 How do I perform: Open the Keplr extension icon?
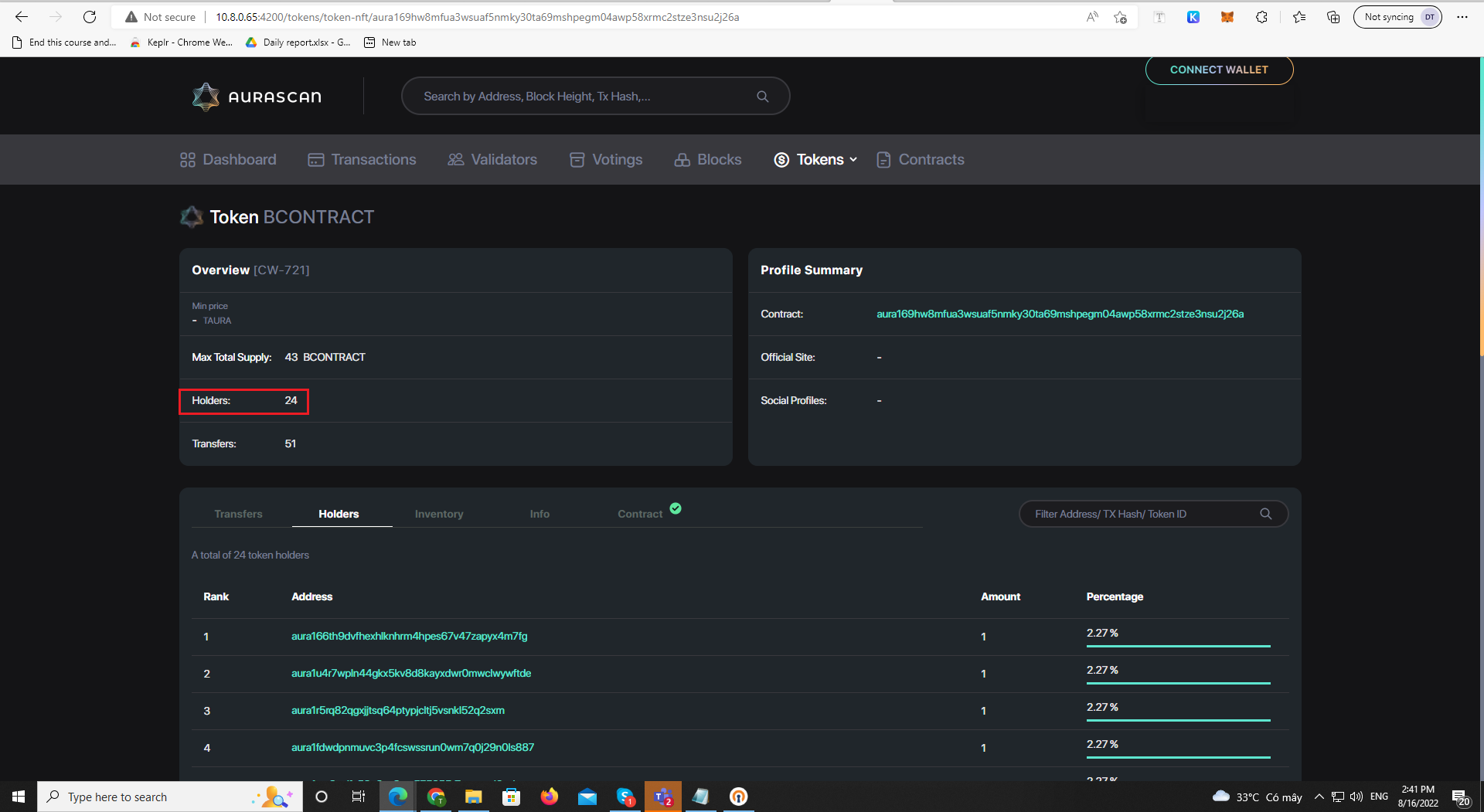(x=1193, y=17)
